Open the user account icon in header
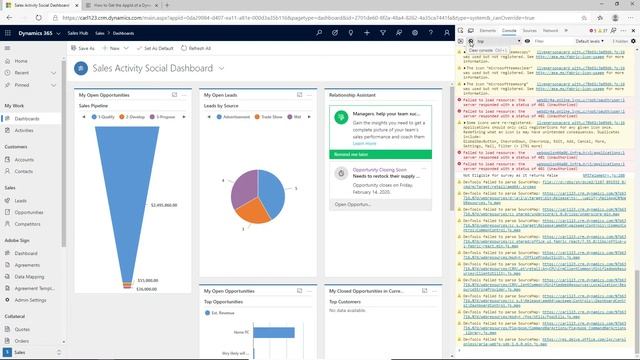Viewport: 640px width, 360px height. (447, 33)
